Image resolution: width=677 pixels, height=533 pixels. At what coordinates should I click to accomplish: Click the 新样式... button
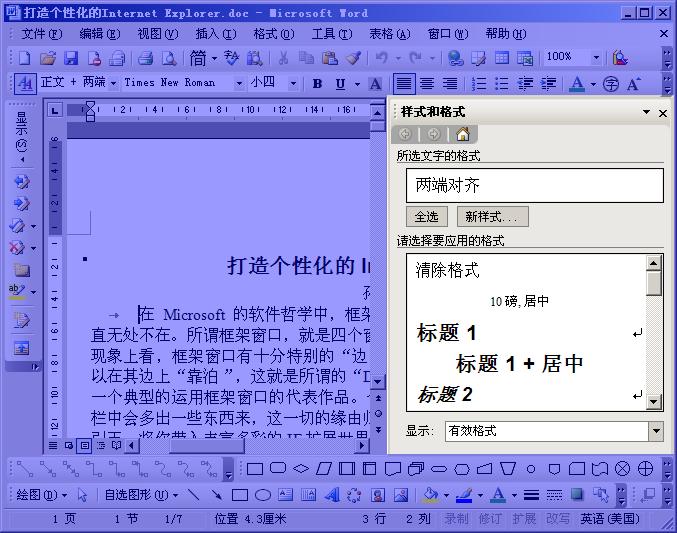492,217
